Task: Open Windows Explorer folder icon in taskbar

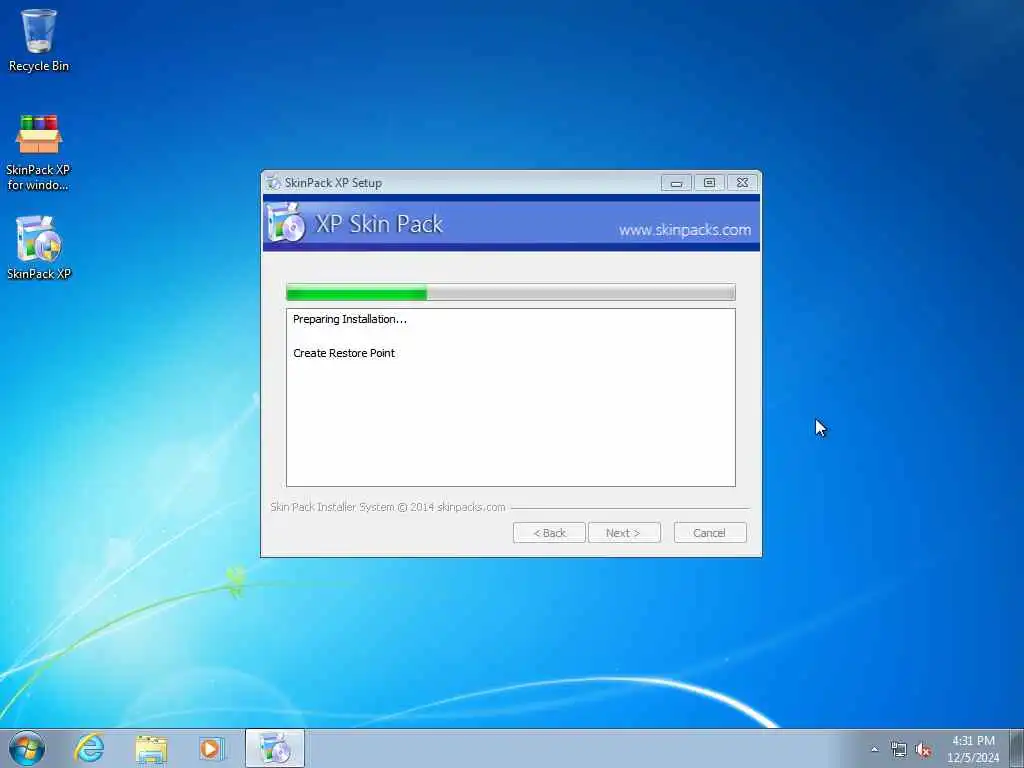Action: point(151,748)
